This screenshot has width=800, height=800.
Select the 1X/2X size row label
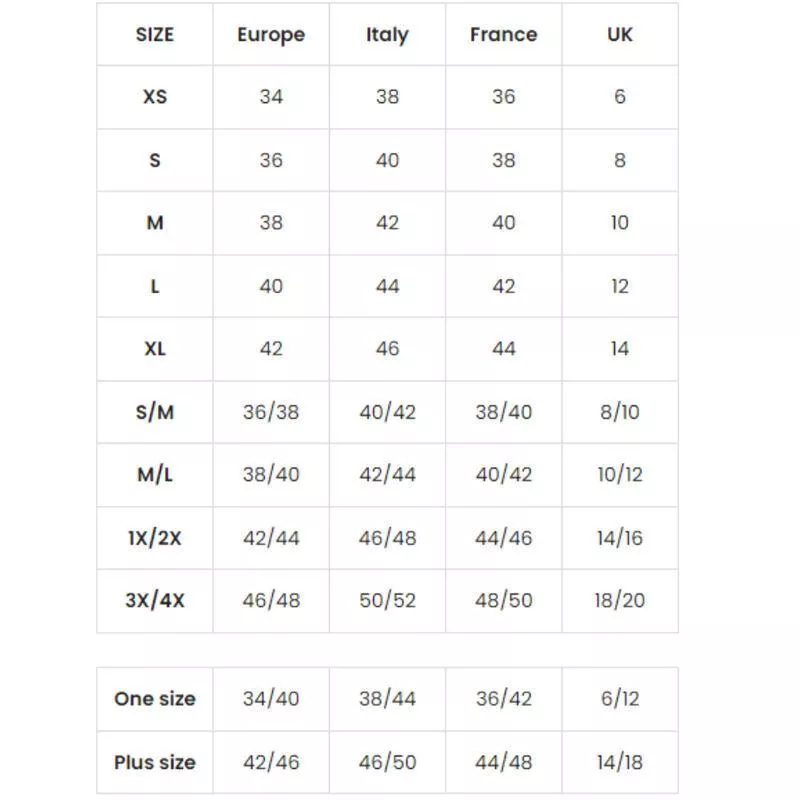(x=155, y=538)
